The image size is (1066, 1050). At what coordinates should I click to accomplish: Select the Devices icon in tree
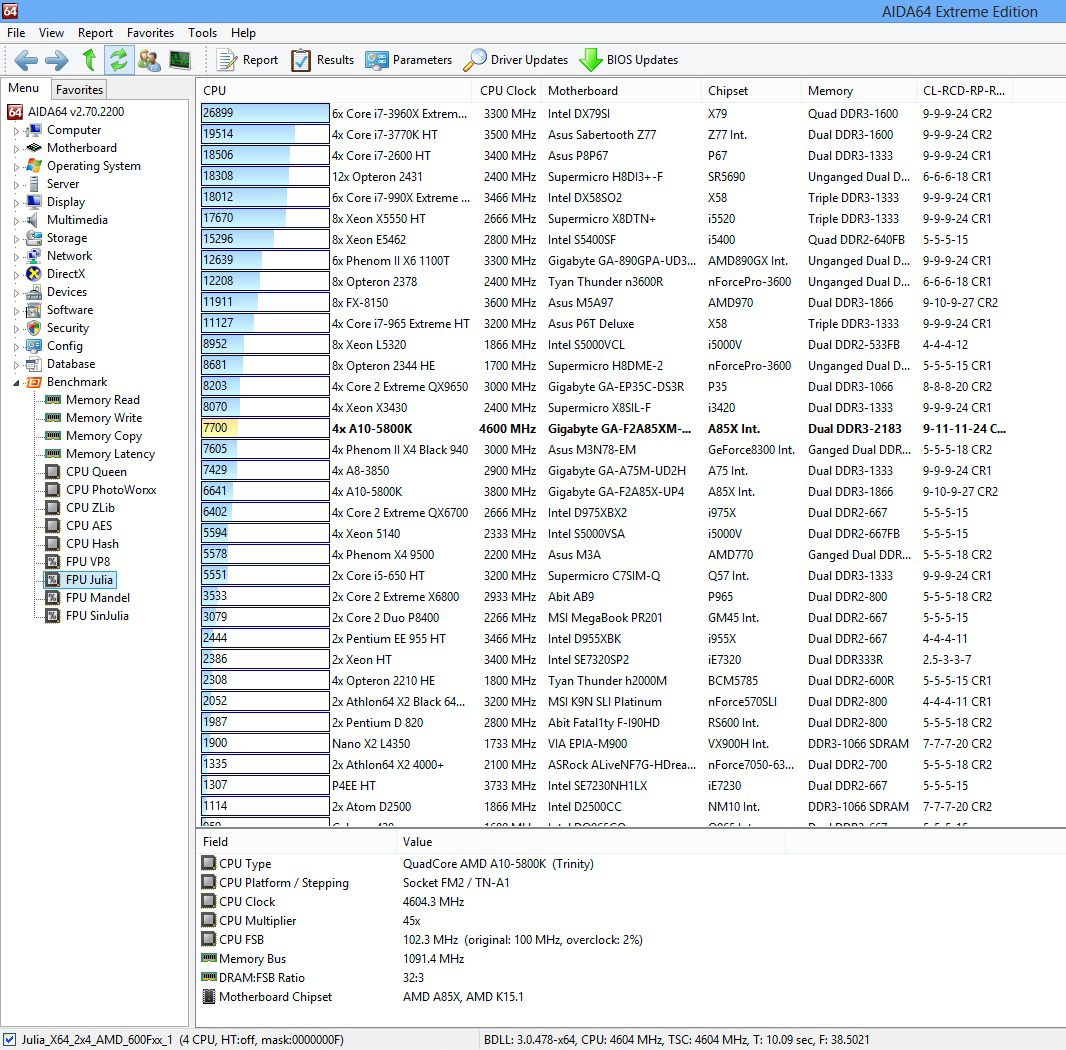tap(33, 292)
